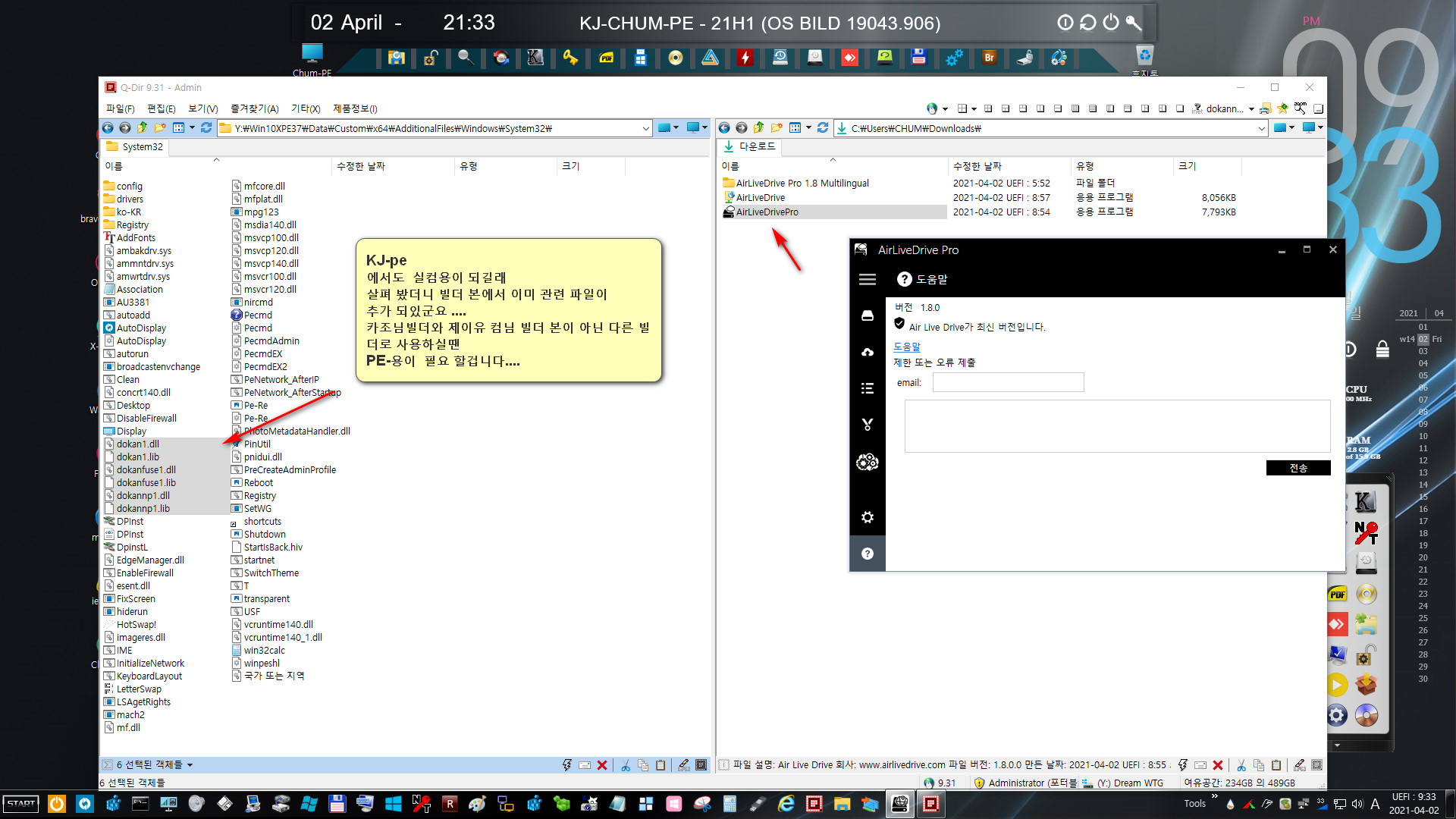Screen dimensions: 1456x819
Task: Open the cloud upload icon in AirLiveDrive sidebar
Action: click(x=868, y=352)
